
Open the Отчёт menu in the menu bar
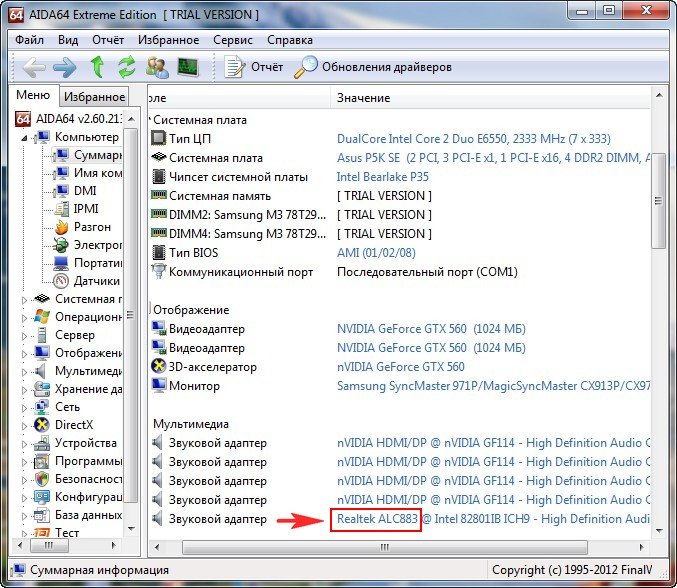tap(108, 40)
